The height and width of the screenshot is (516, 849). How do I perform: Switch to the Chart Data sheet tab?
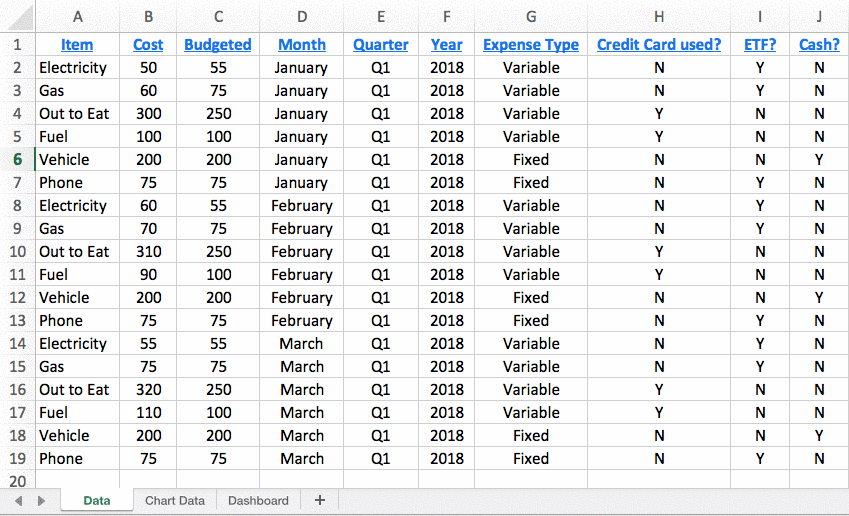(x=175, y=500)
